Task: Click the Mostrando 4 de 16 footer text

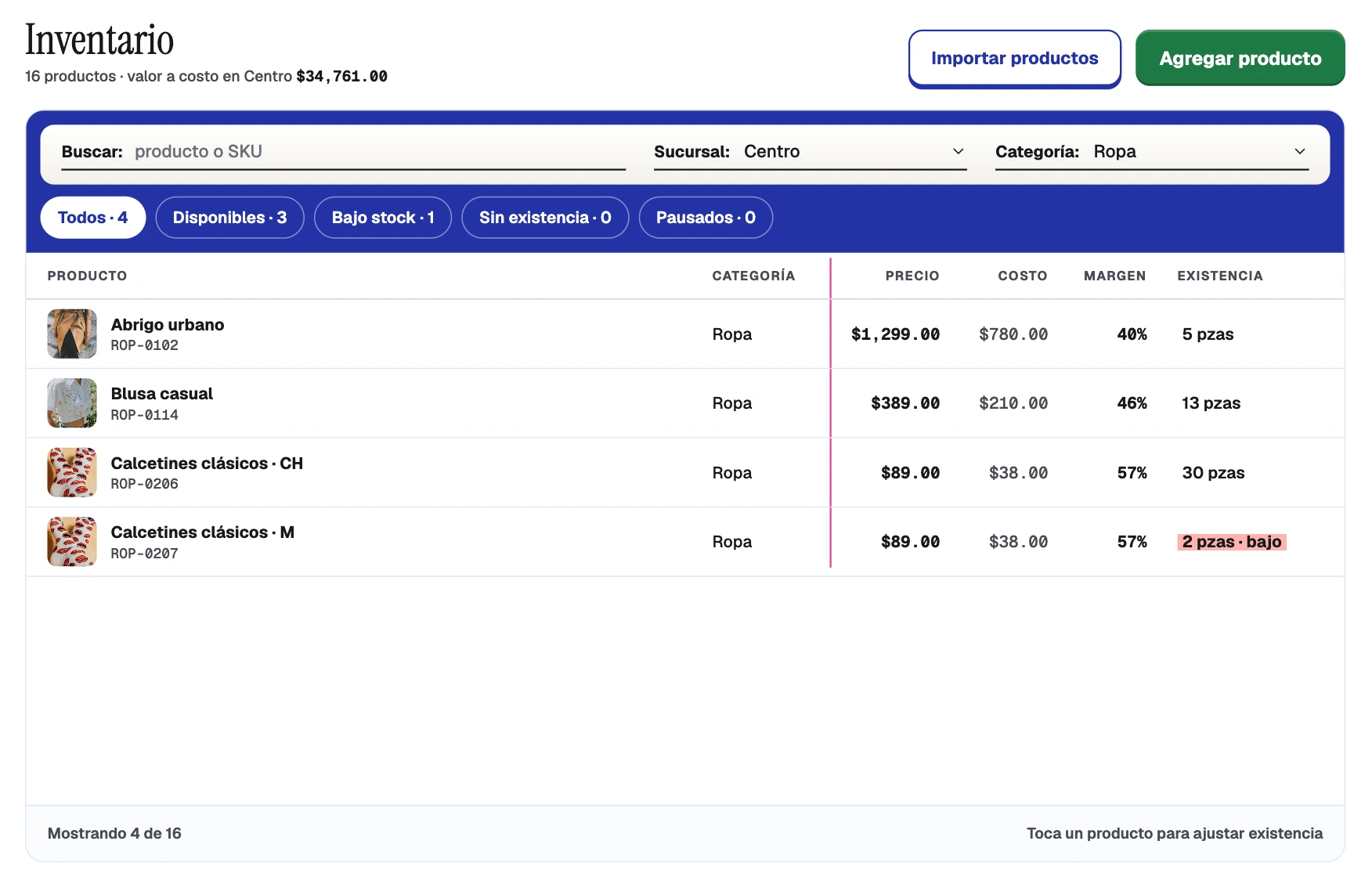Action: pos(114,834)
